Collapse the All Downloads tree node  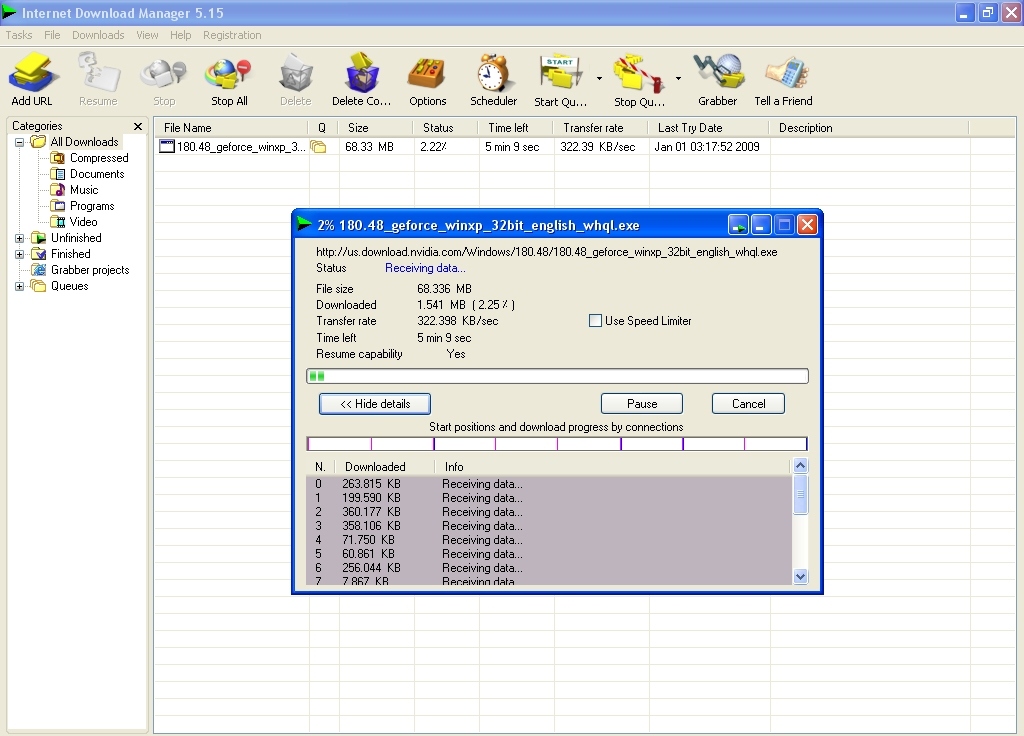[x=20, y=142]
